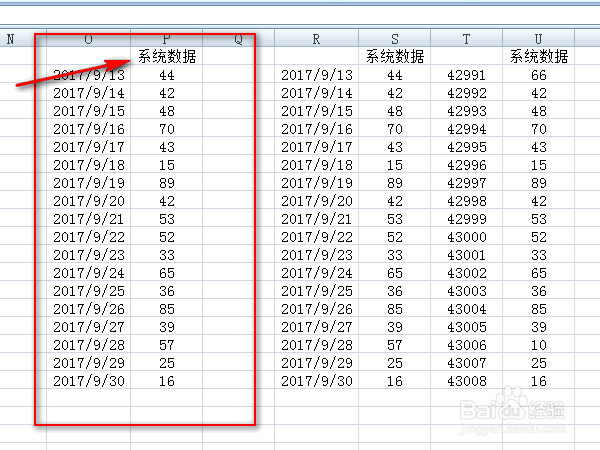Click value 66 in column U

(x=538, y=75)
